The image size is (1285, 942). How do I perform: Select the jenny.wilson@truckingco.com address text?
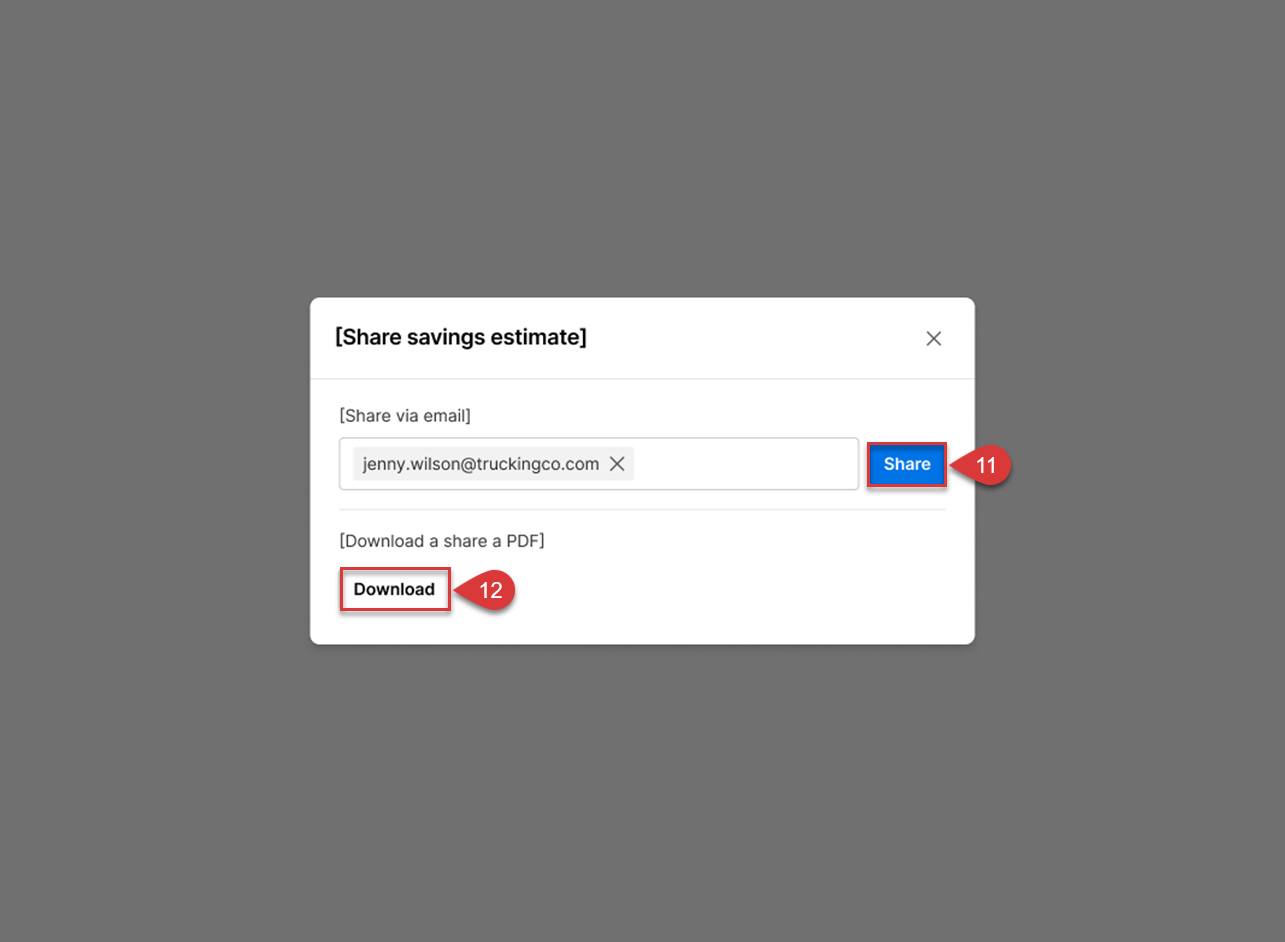(x=480, y=464)
